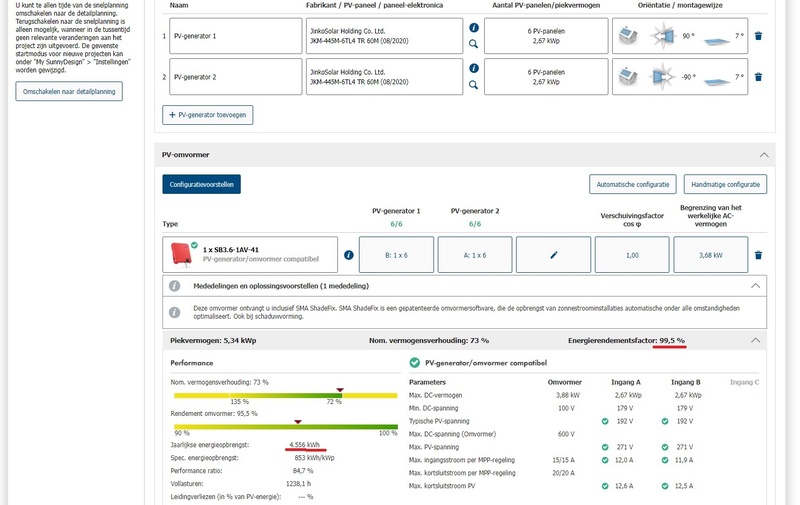Click Ingang B column header
Image resolution: width=800 pixels, height=505 pixels.
point(686,382)
